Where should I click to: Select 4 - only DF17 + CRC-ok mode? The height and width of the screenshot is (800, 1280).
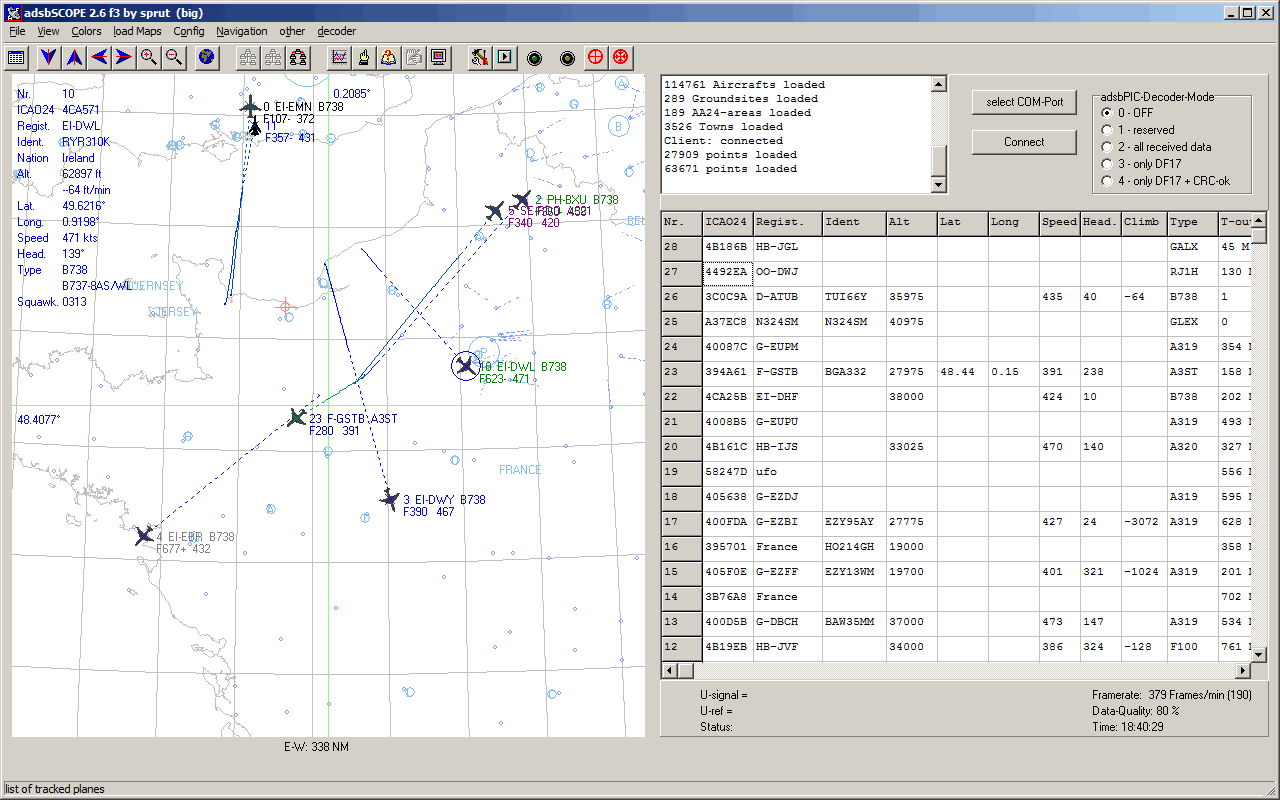click(x=1108, y=180)
